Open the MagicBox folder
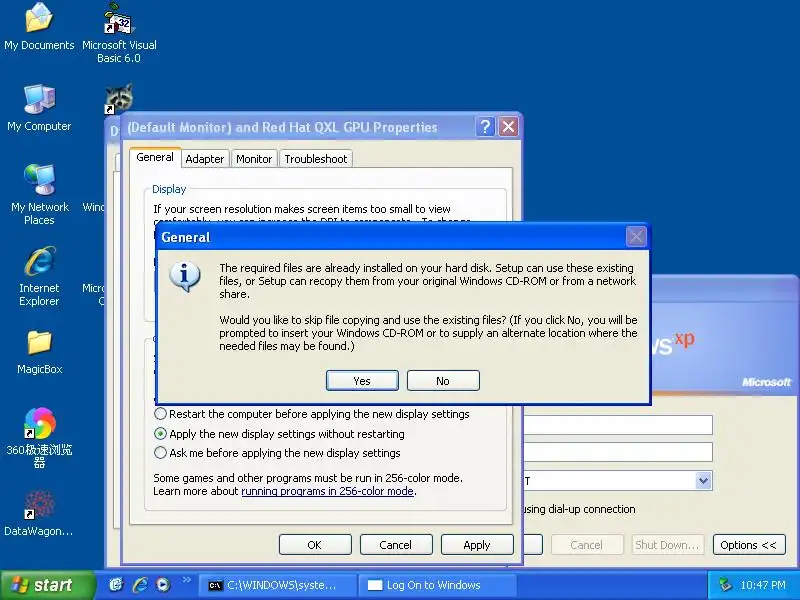The width and height of the screenshot is (800, 600). (39, 352)
